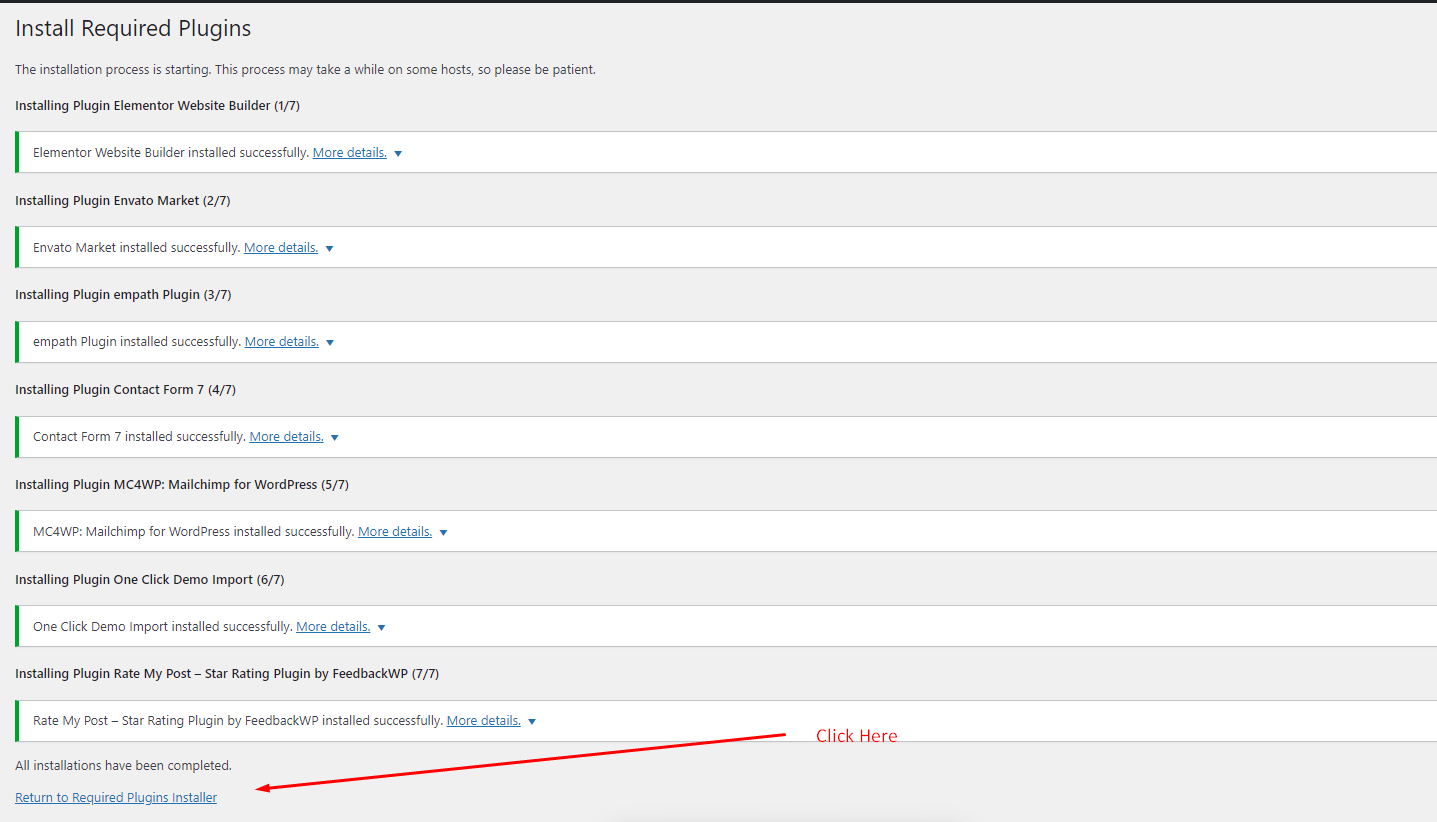Click 'More details' for One Click Demo Import
The height and width of the screenshot is (822, 1437).
(x=333, y=627)
